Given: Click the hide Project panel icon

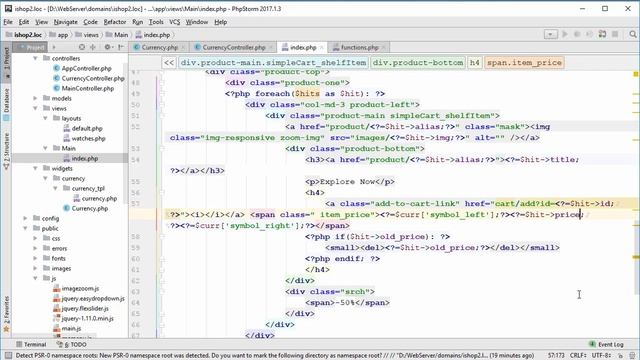Looking at the screenshot, I should click(120, 47).
